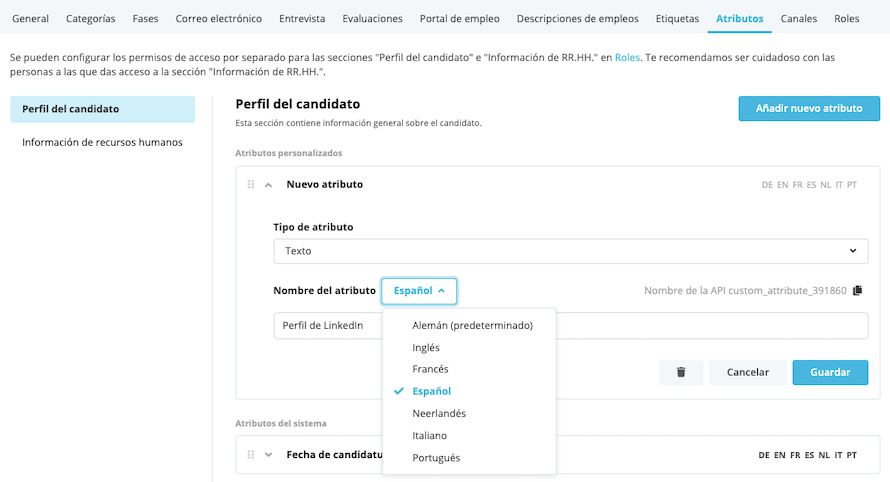Go to the Portal de empleo tab
This screenshot has height=482, width=890.
point(460,19)
